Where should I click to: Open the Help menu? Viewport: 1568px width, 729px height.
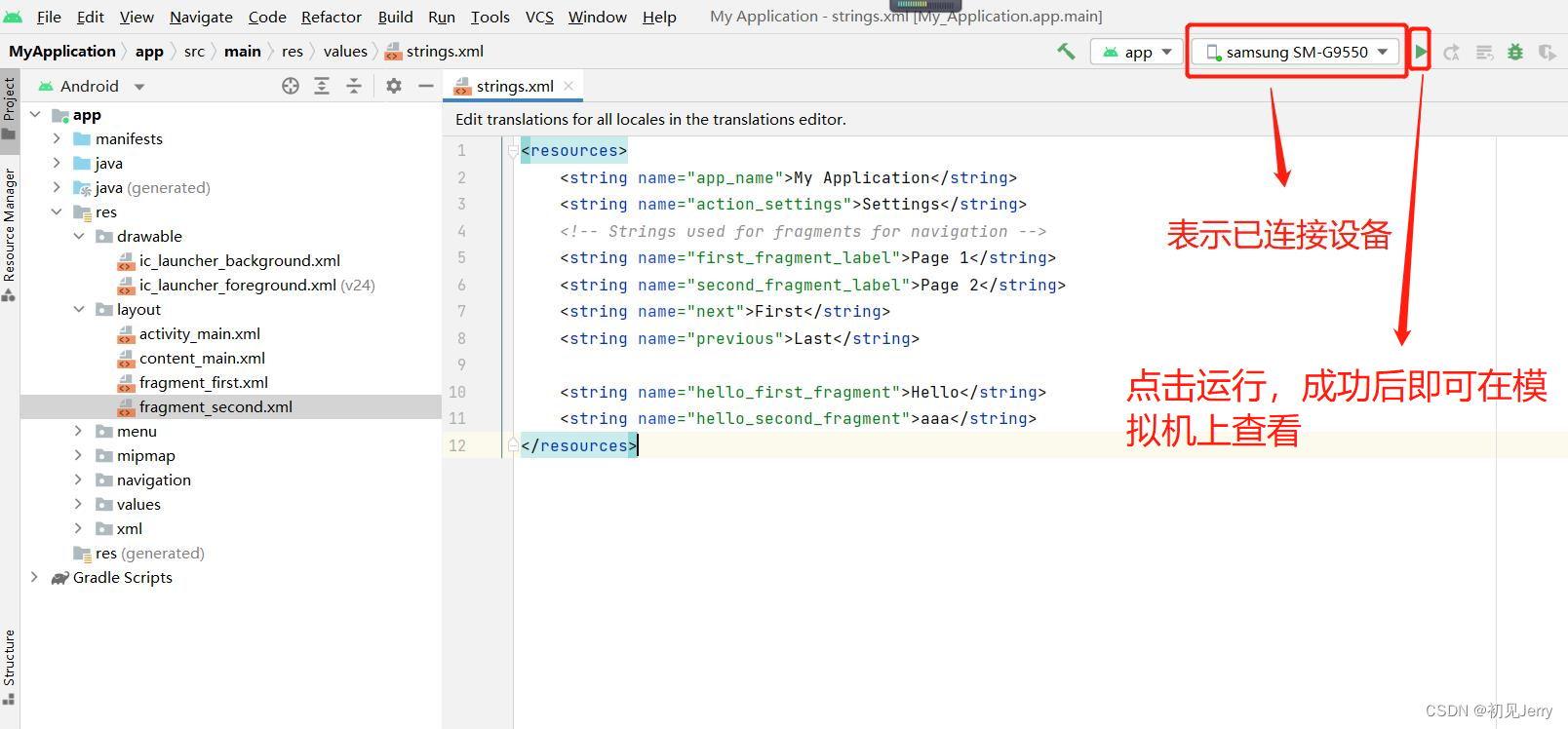[x=659, y=17]
